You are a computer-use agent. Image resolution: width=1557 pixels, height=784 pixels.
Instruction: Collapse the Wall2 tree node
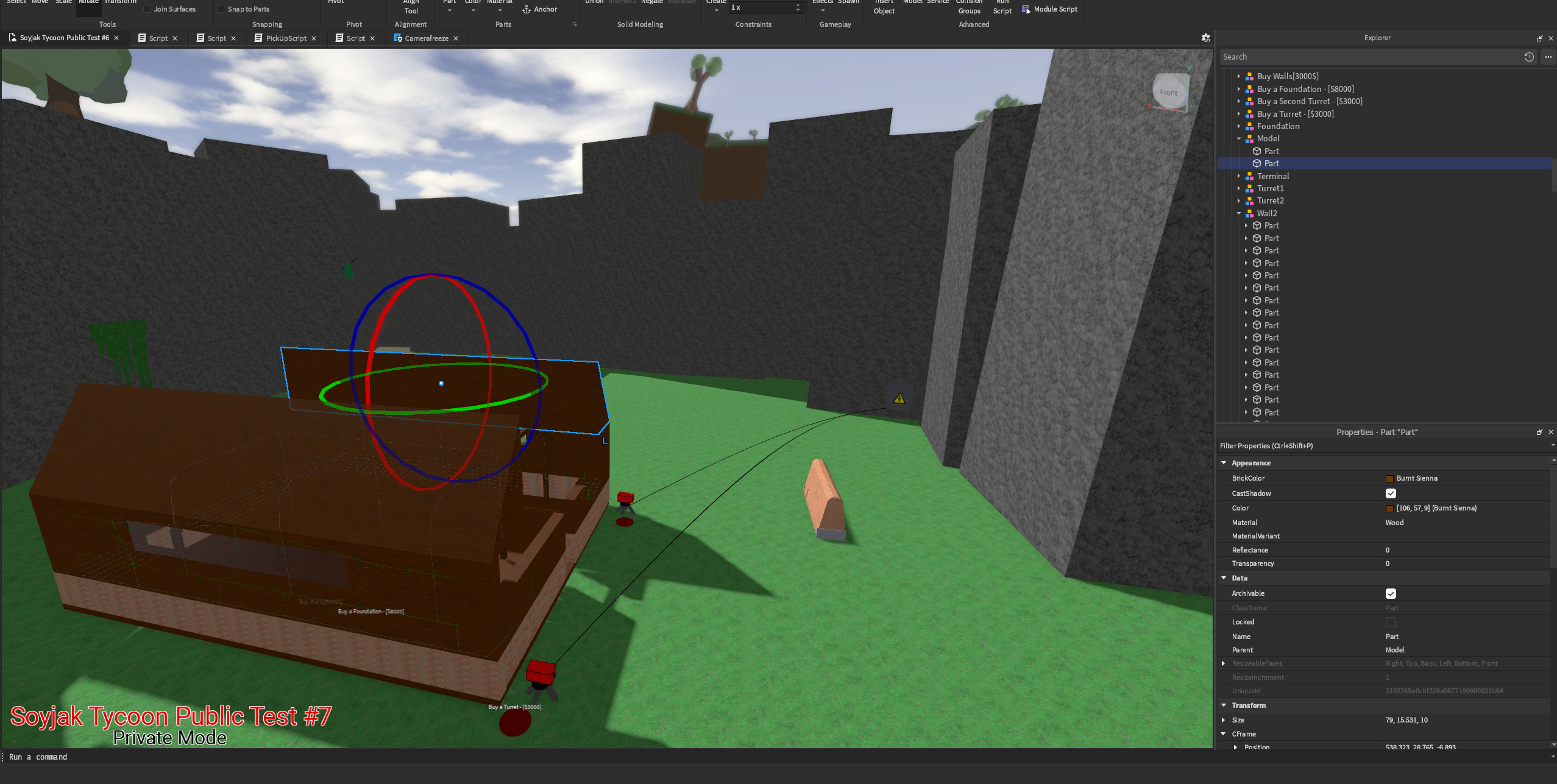pyautogui.click(x=1239, y=213)
